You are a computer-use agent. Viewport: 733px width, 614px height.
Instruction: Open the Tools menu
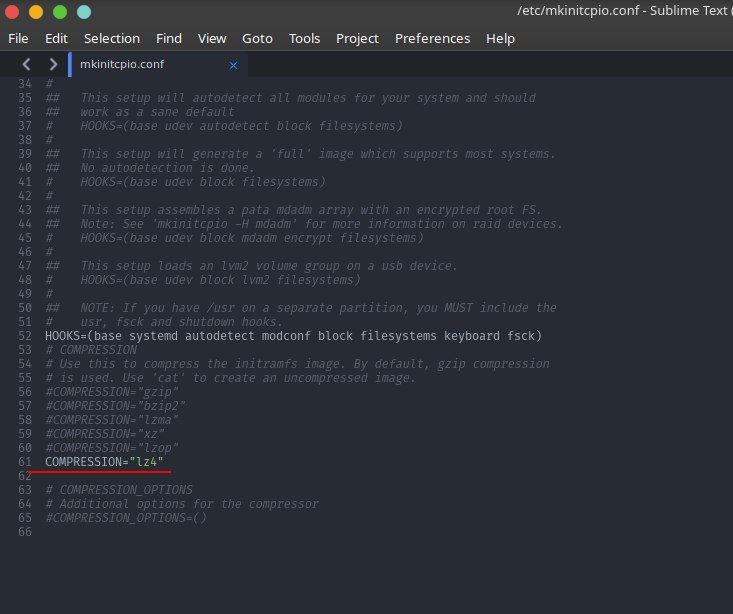pos(304,38)
